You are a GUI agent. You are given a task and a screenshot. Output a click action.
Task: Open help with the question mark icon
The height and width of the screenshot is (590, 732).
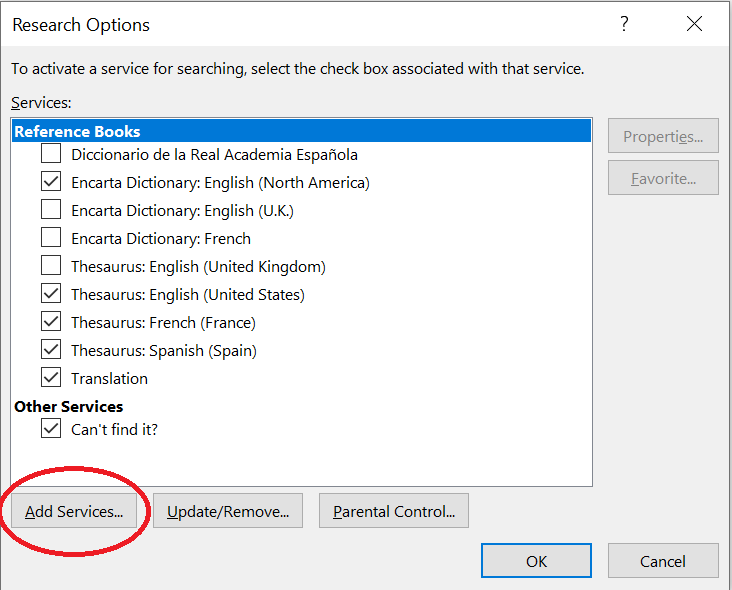(x=624, y=23)
